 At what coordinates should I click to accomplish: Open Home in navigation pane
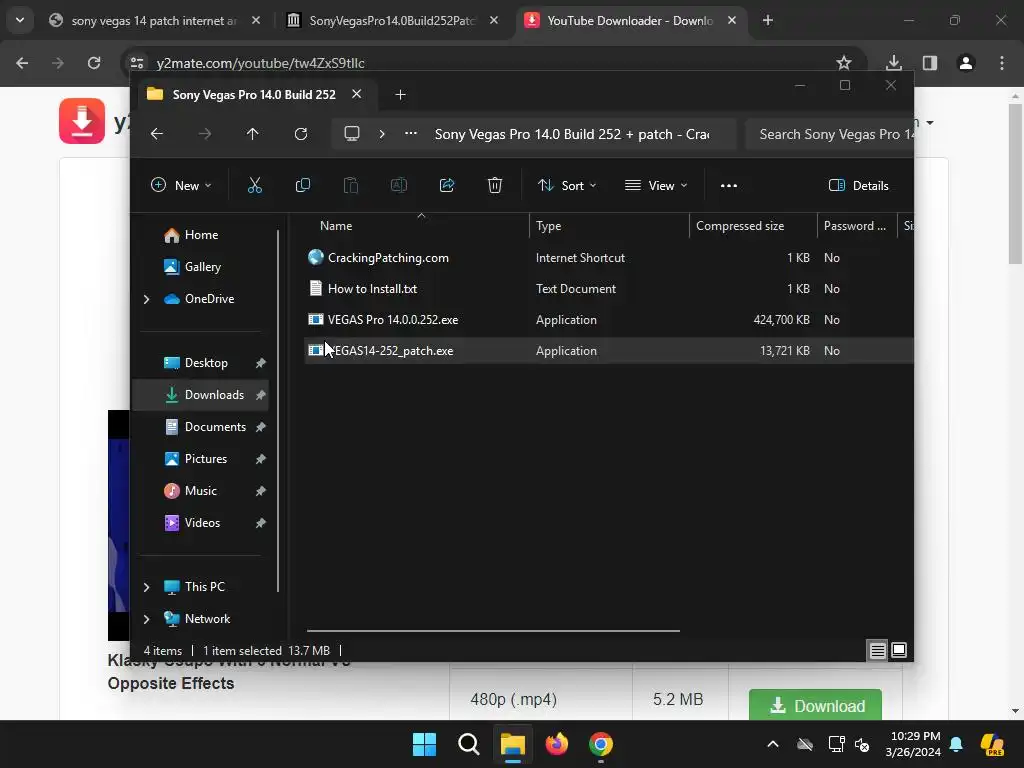[201, 235]
